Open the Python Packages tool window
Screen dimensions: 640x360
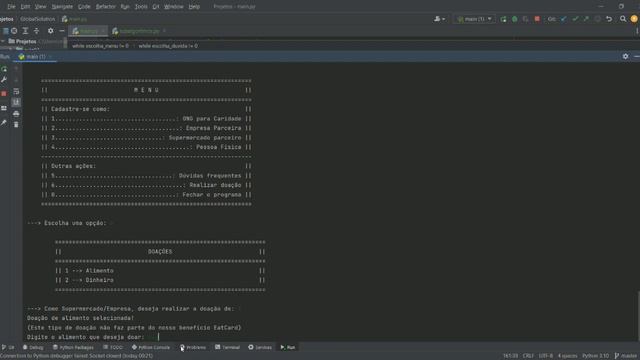click(x=73, y=347)
